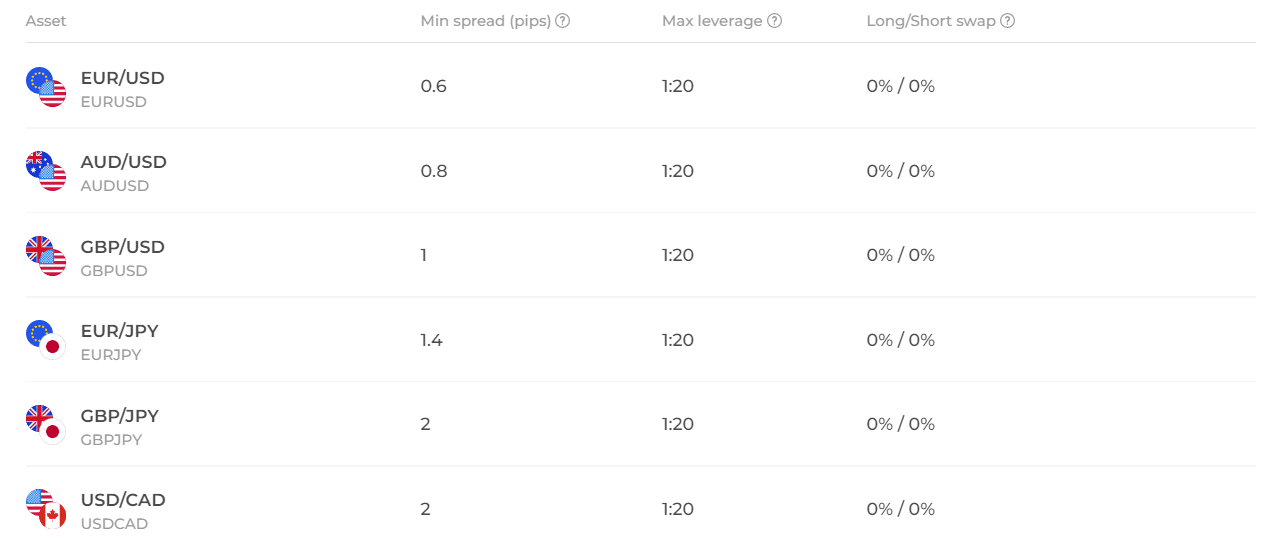Click the Asset column header

(46, 21)
